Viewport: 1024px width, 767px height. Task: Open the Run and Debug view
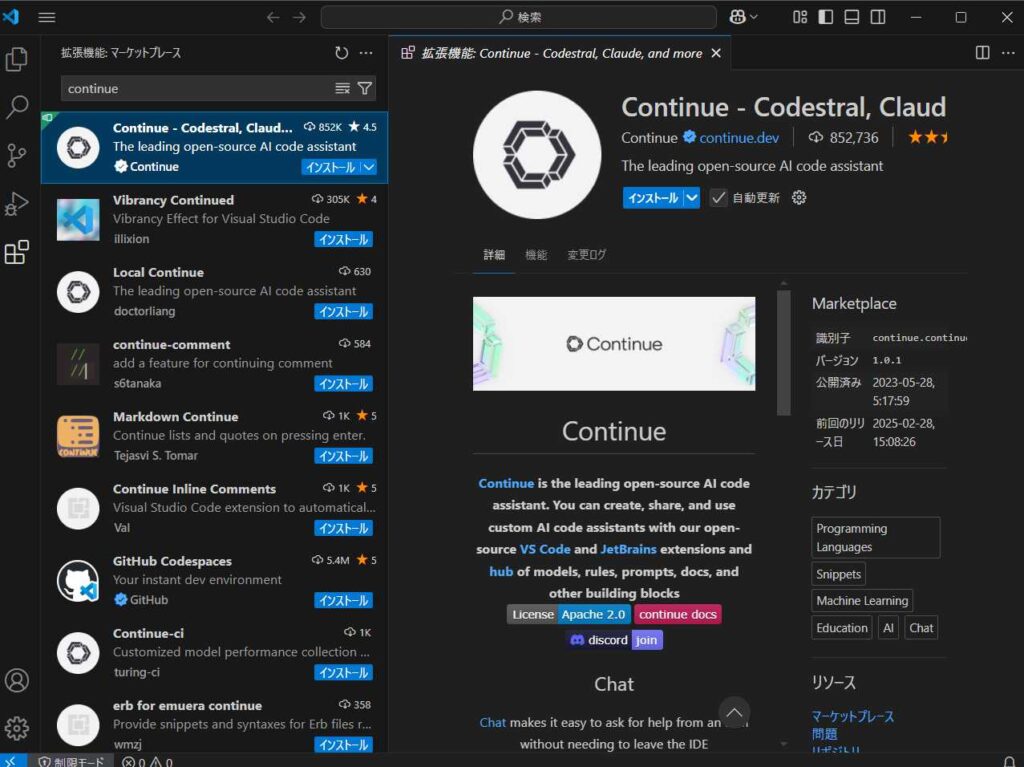tap(16, 204)
